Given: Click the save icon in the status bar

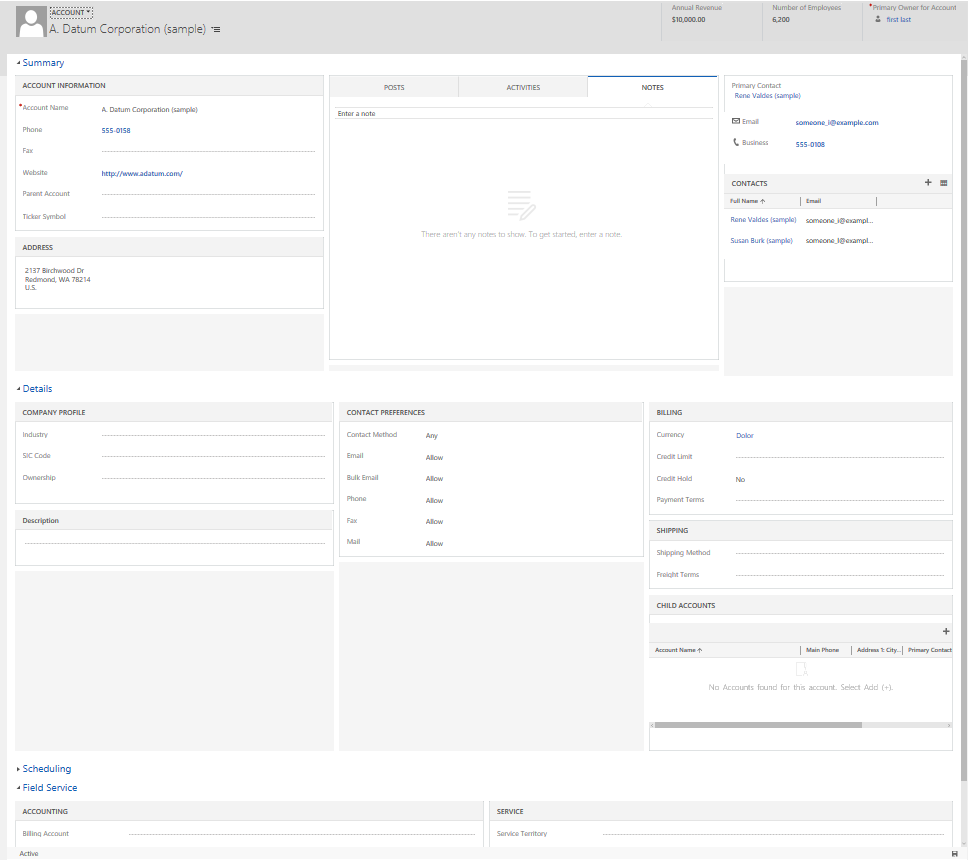Looking at the screenshot, I should 955,854.
